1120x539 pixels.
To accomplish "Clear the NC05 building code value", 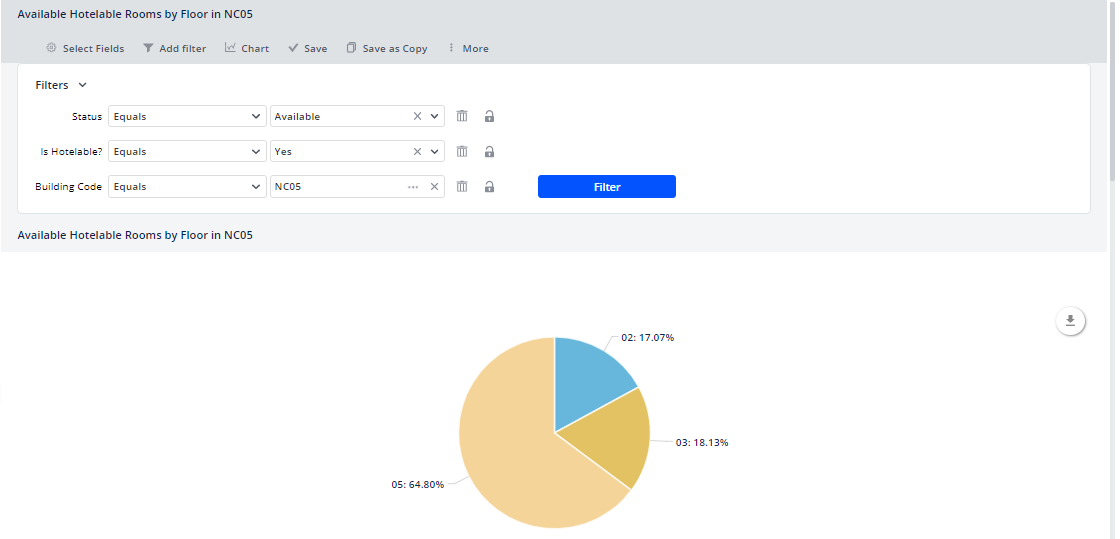I will coord(435,187).
